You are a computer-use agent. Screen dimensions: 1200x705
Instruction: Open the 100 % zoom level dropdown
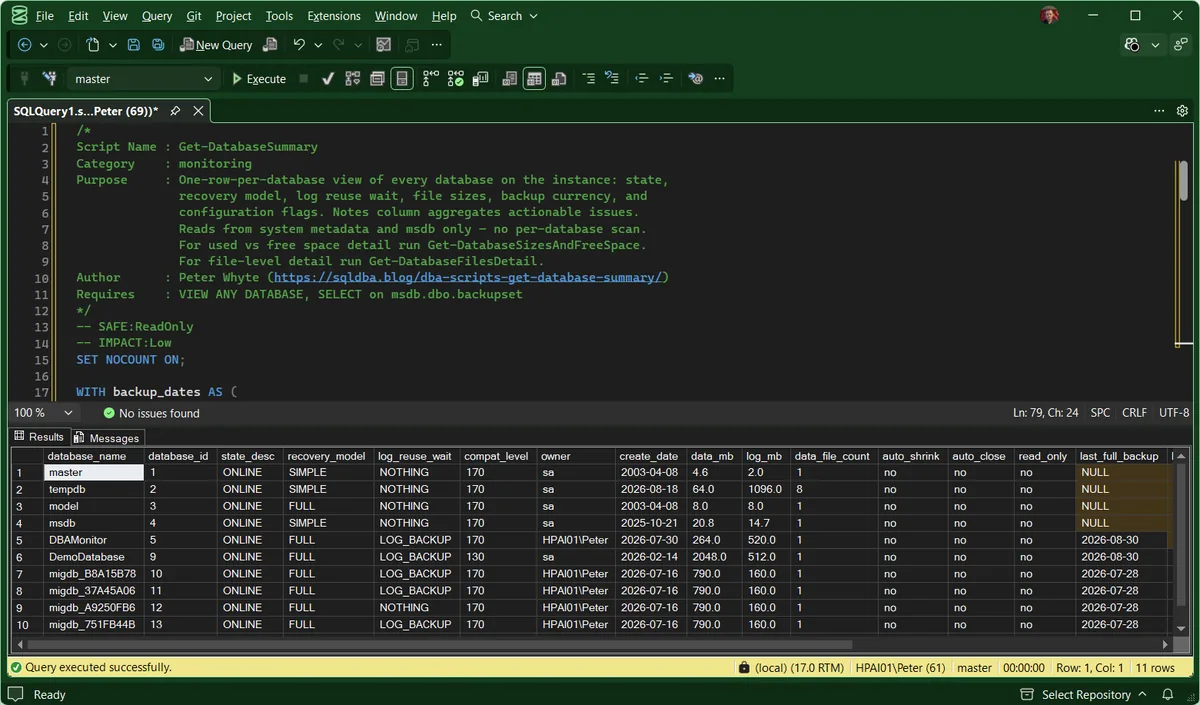tap(43, 413)
